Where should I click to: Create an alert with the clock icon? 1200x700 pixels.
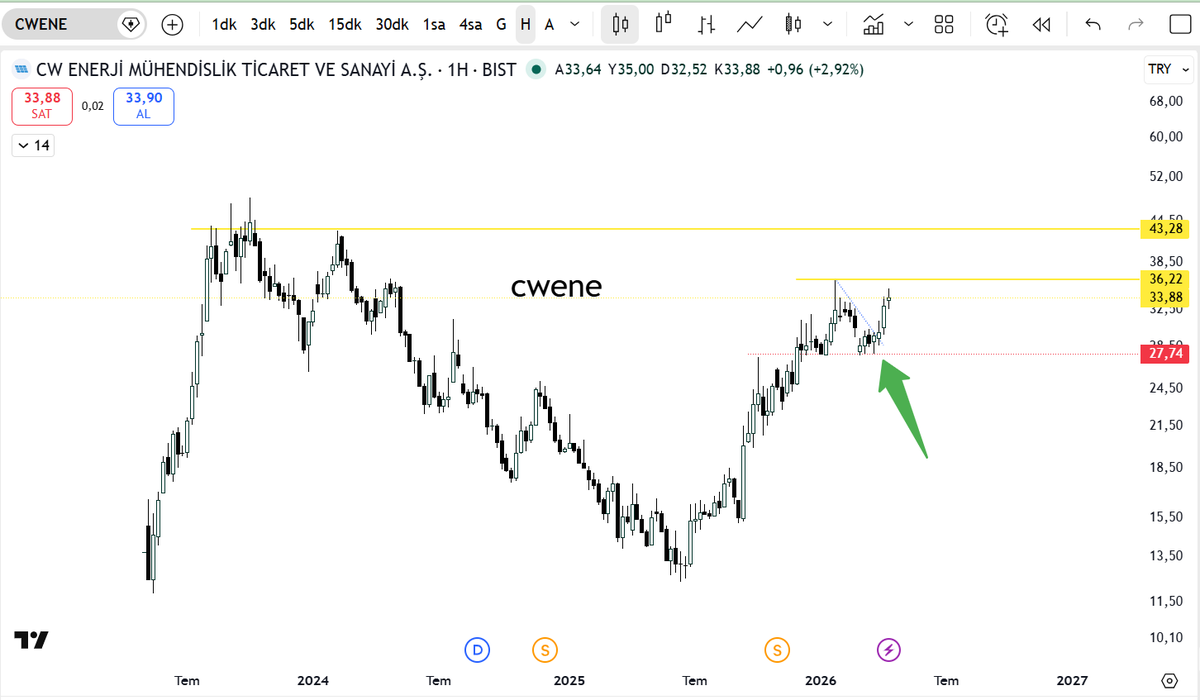[x=996, y=24]
